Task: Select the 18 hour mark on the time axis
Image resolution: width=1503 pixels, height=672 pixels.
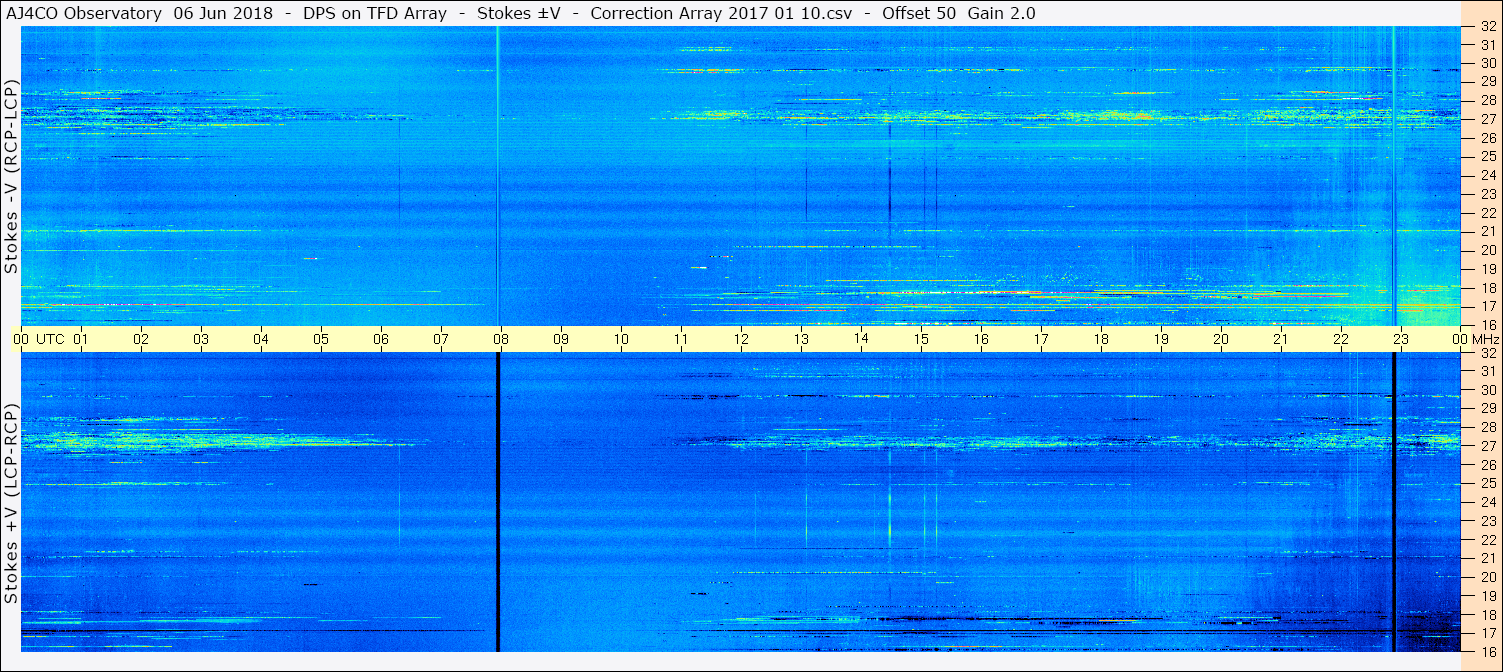Action: 1101,339
